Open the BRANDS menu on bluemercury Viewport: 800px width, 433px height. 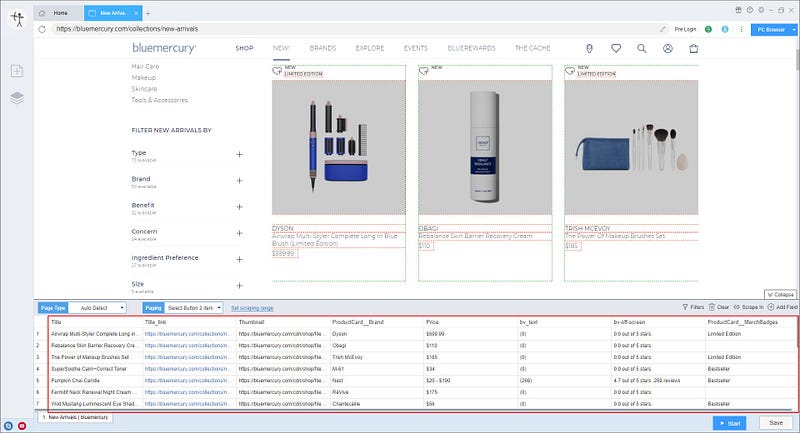[x=322, y=47]
